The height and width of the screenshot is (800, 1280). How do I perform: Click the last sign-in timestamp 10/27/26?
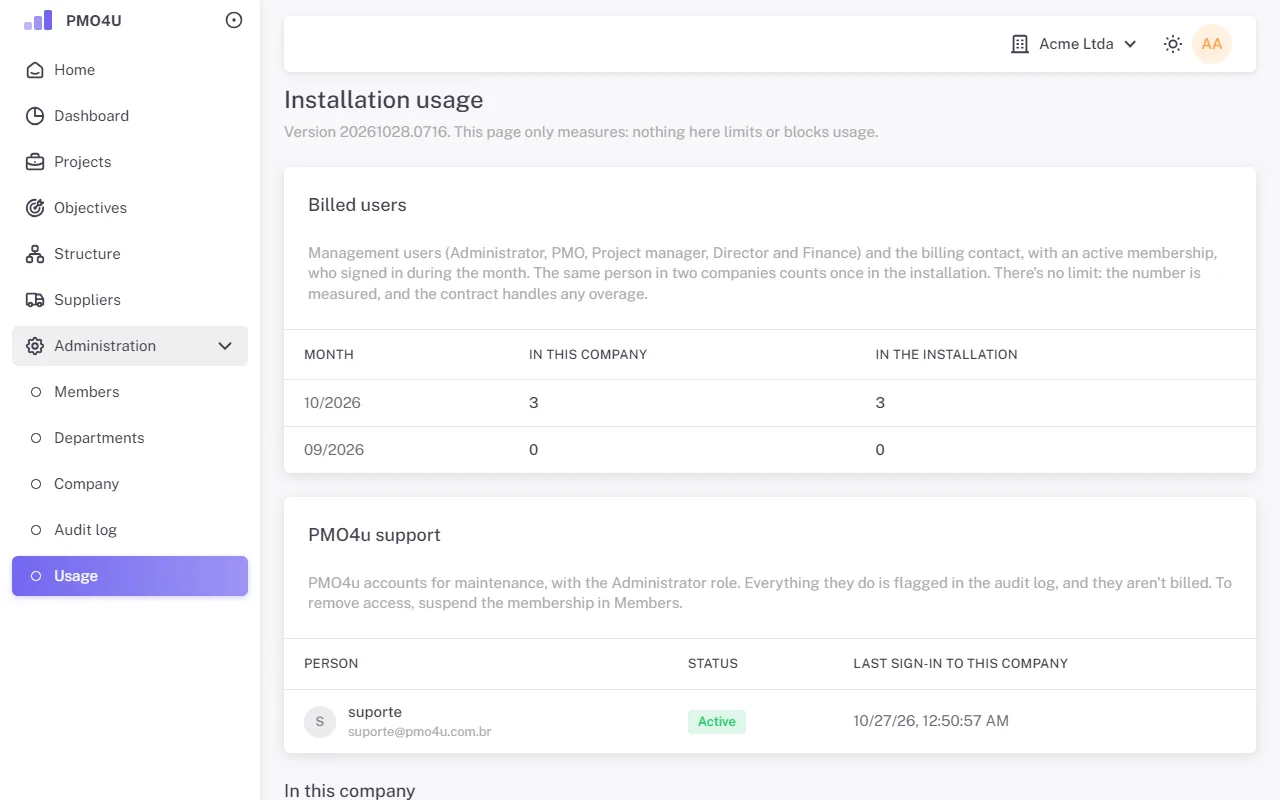point(931,721)
